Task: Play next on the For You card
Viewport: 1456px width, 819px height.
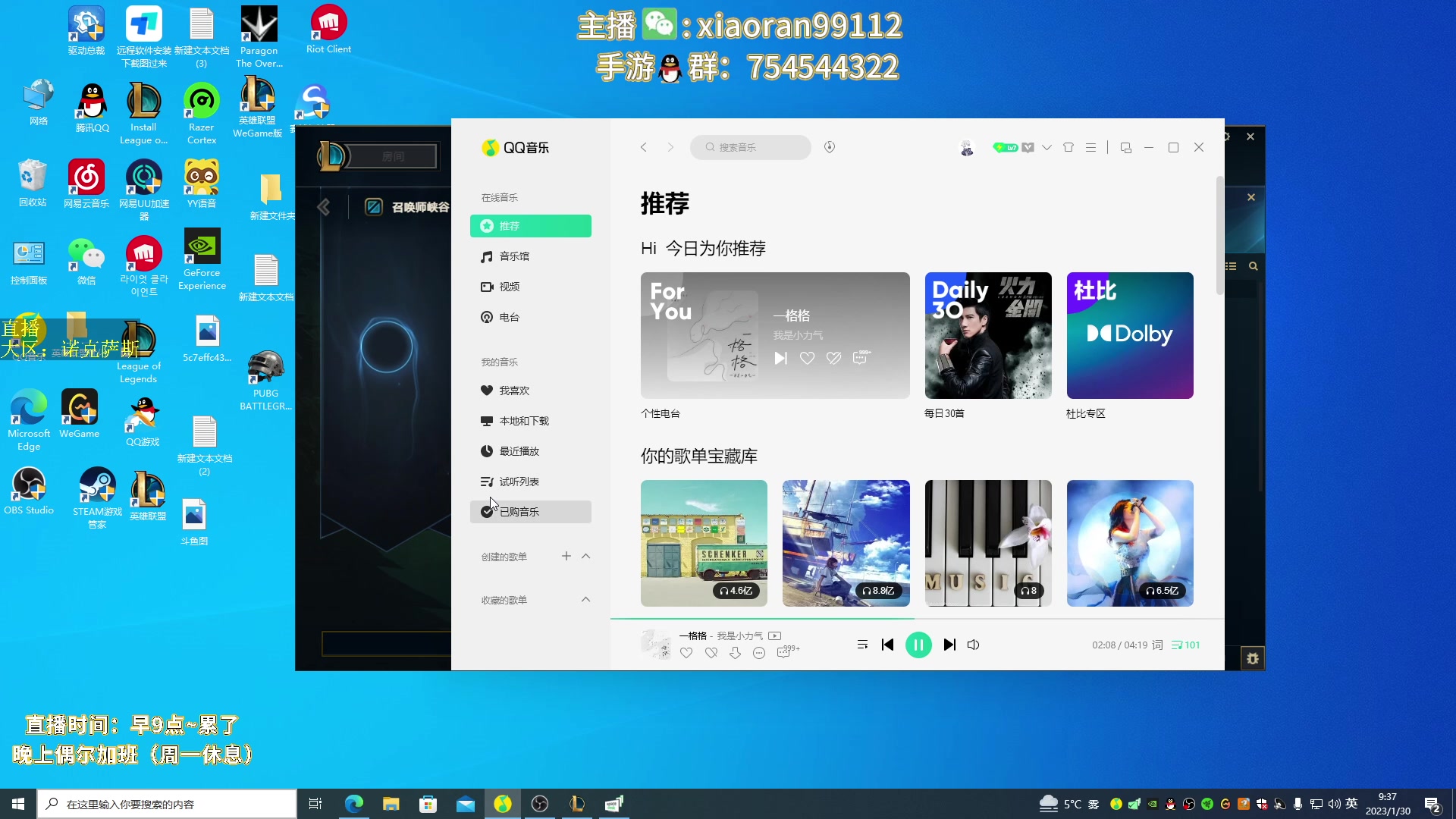Action: pos(780,358)
